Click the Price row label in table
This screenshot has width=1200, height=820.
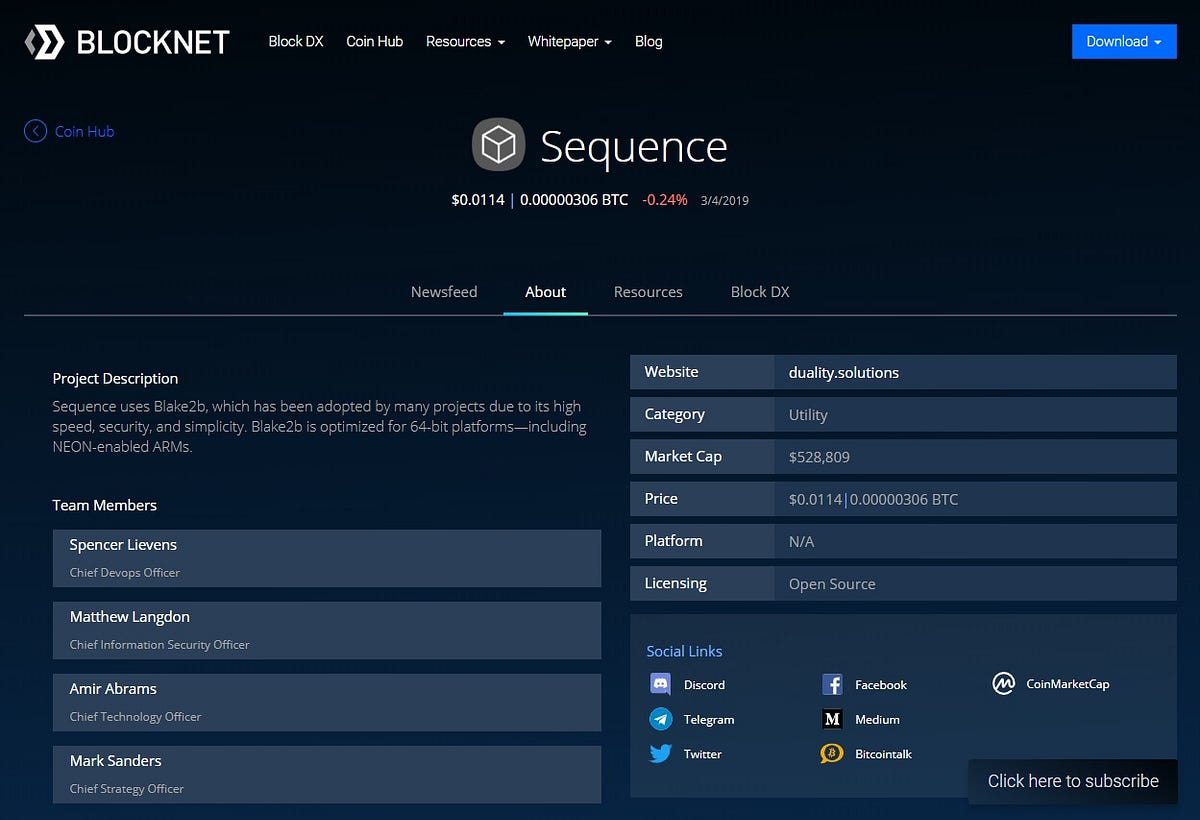click(x=661, y=498)
